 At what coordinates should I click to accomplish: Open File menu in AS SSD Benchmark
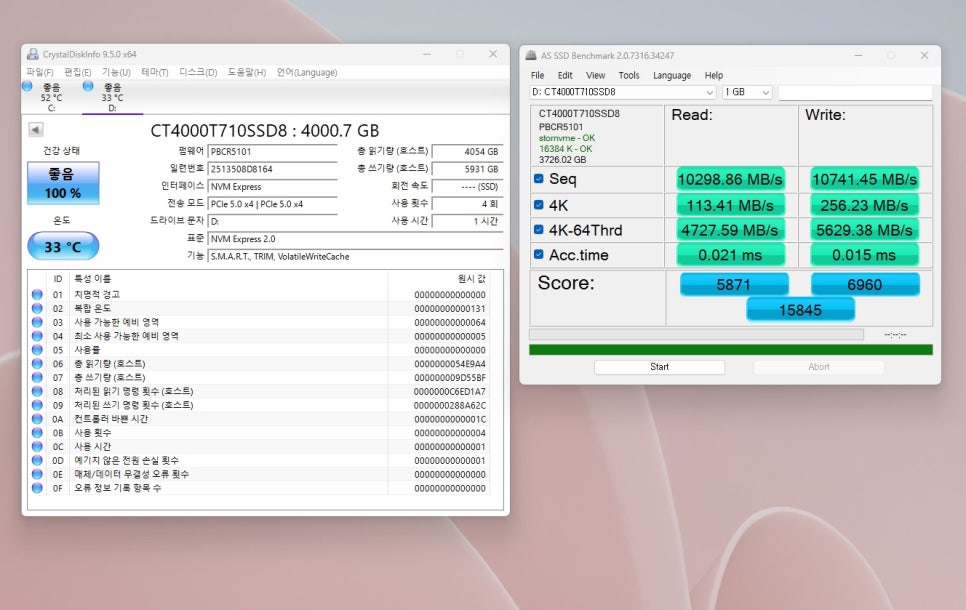pyautogui.click(x=538, y=75)
